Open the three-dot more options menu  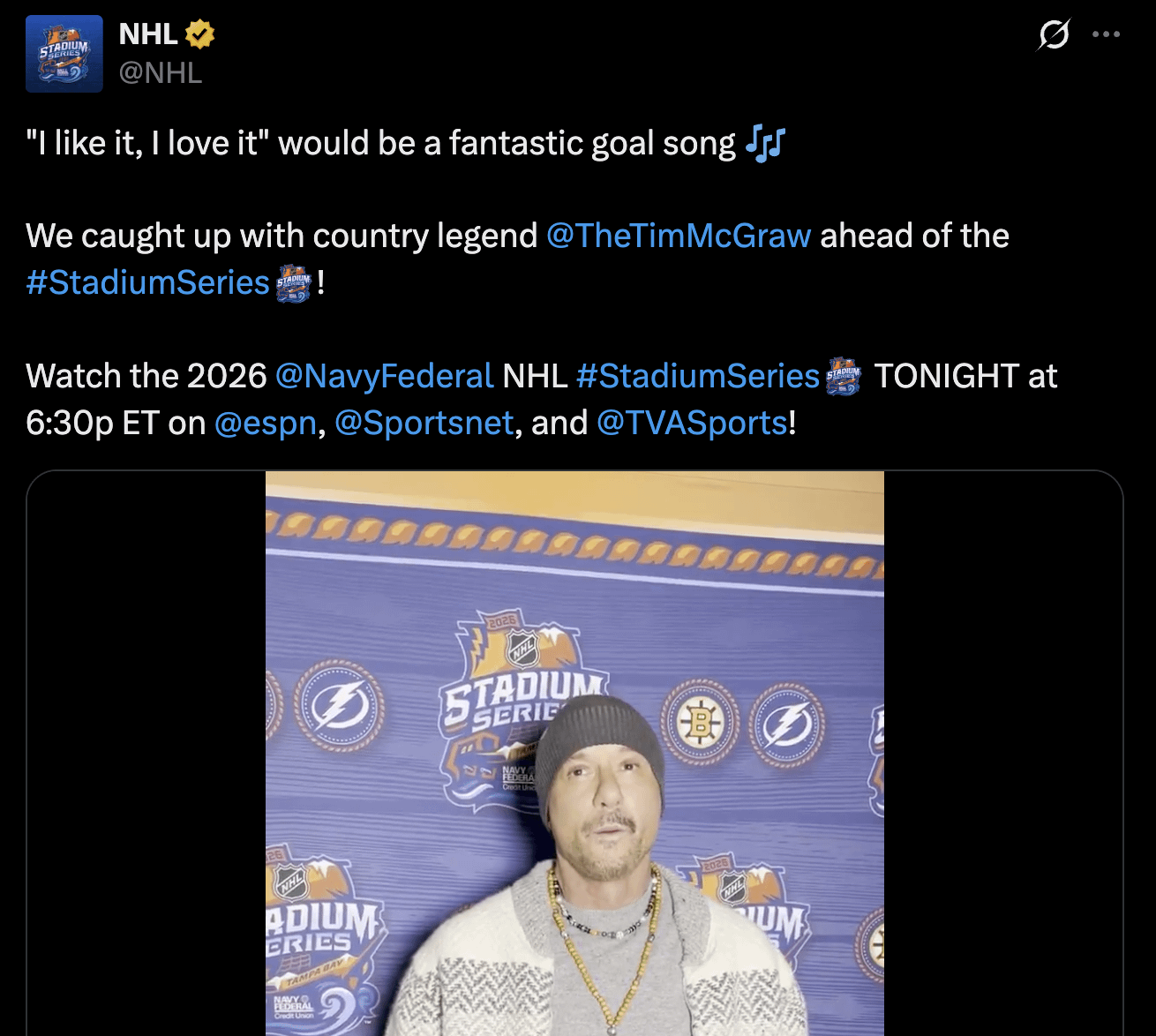point(1106,35)
